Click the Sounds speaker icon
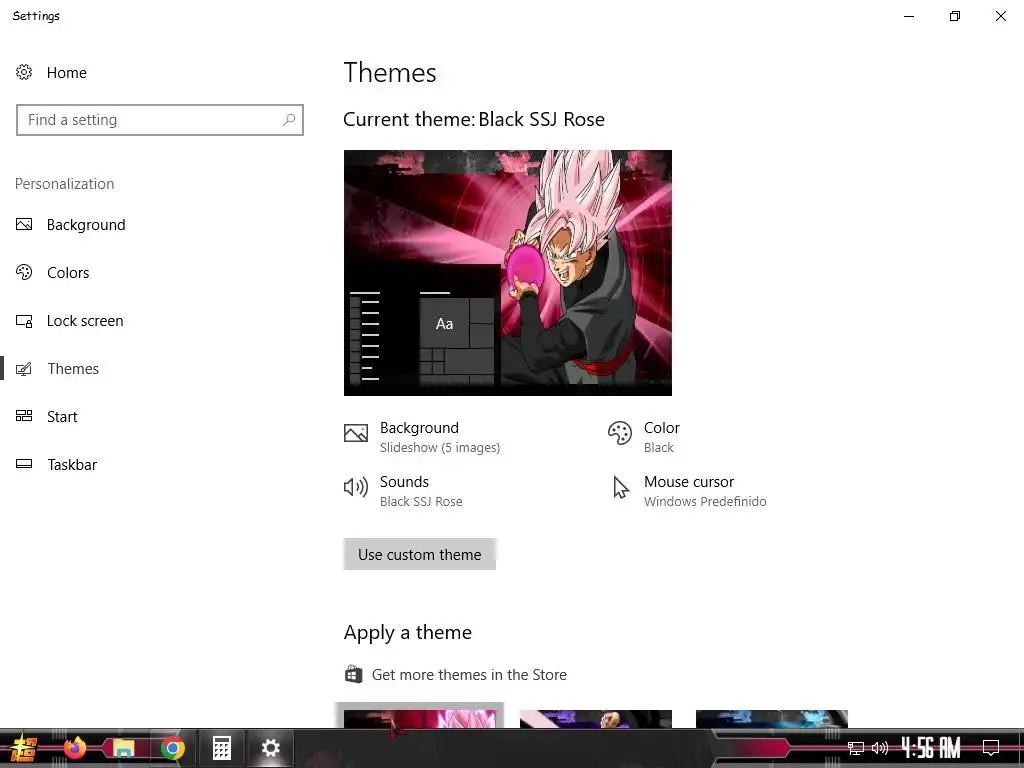 point(356,487)
